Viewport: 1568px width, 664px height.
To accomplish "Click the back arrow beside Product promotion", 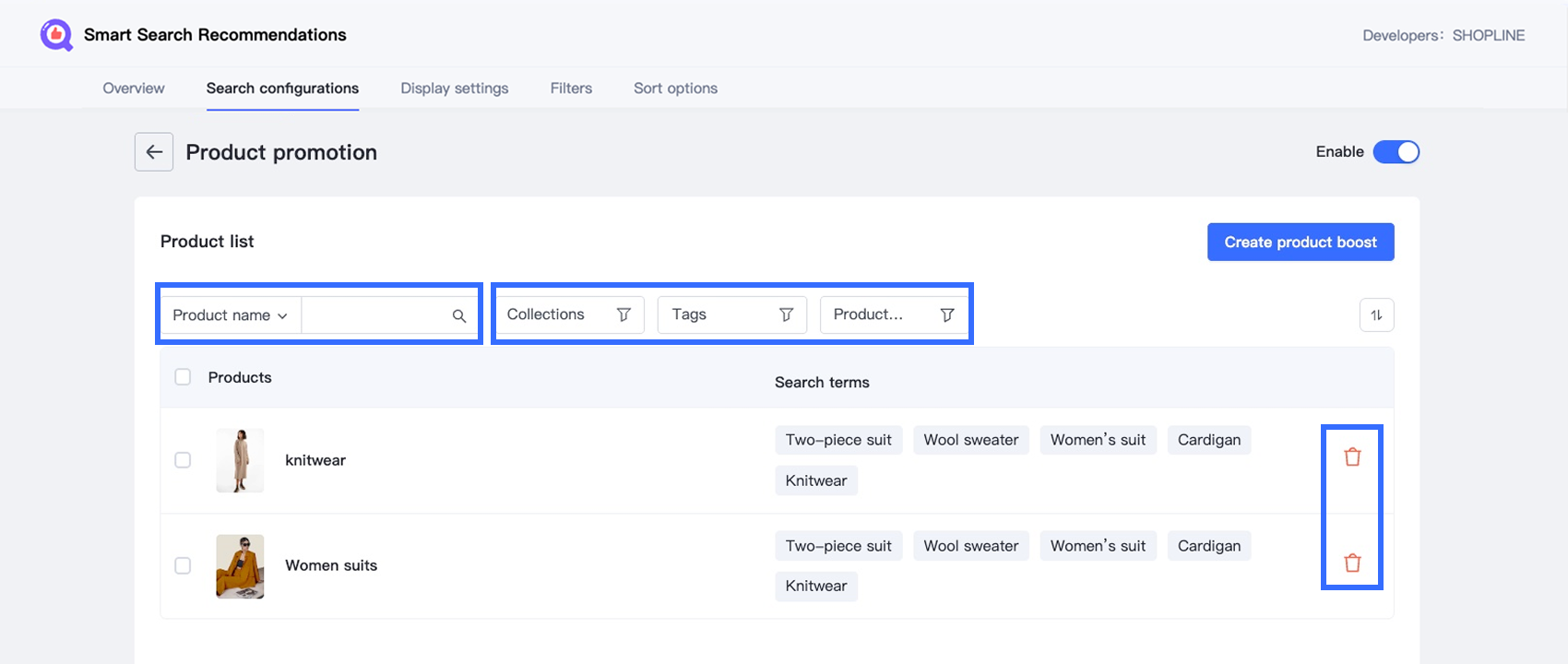I will coord(154,152).
